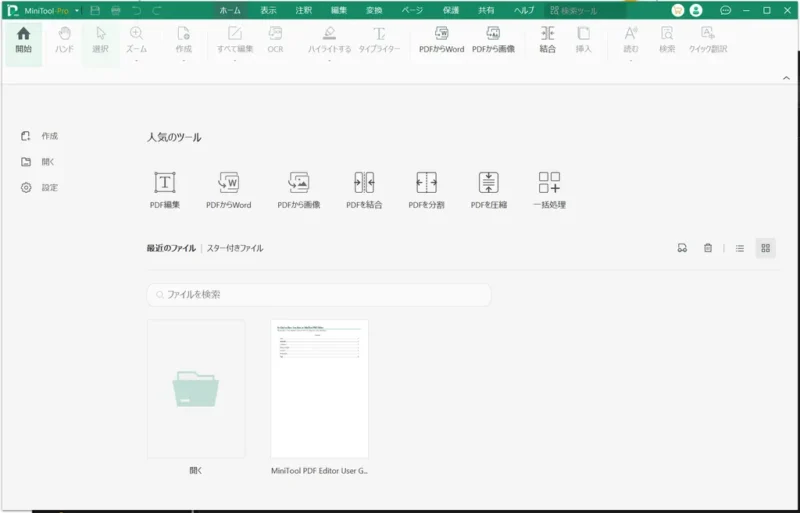Click PDFからWord in the ribbon toolbar
Screen dimensions: 800x513
coord(441,40)
